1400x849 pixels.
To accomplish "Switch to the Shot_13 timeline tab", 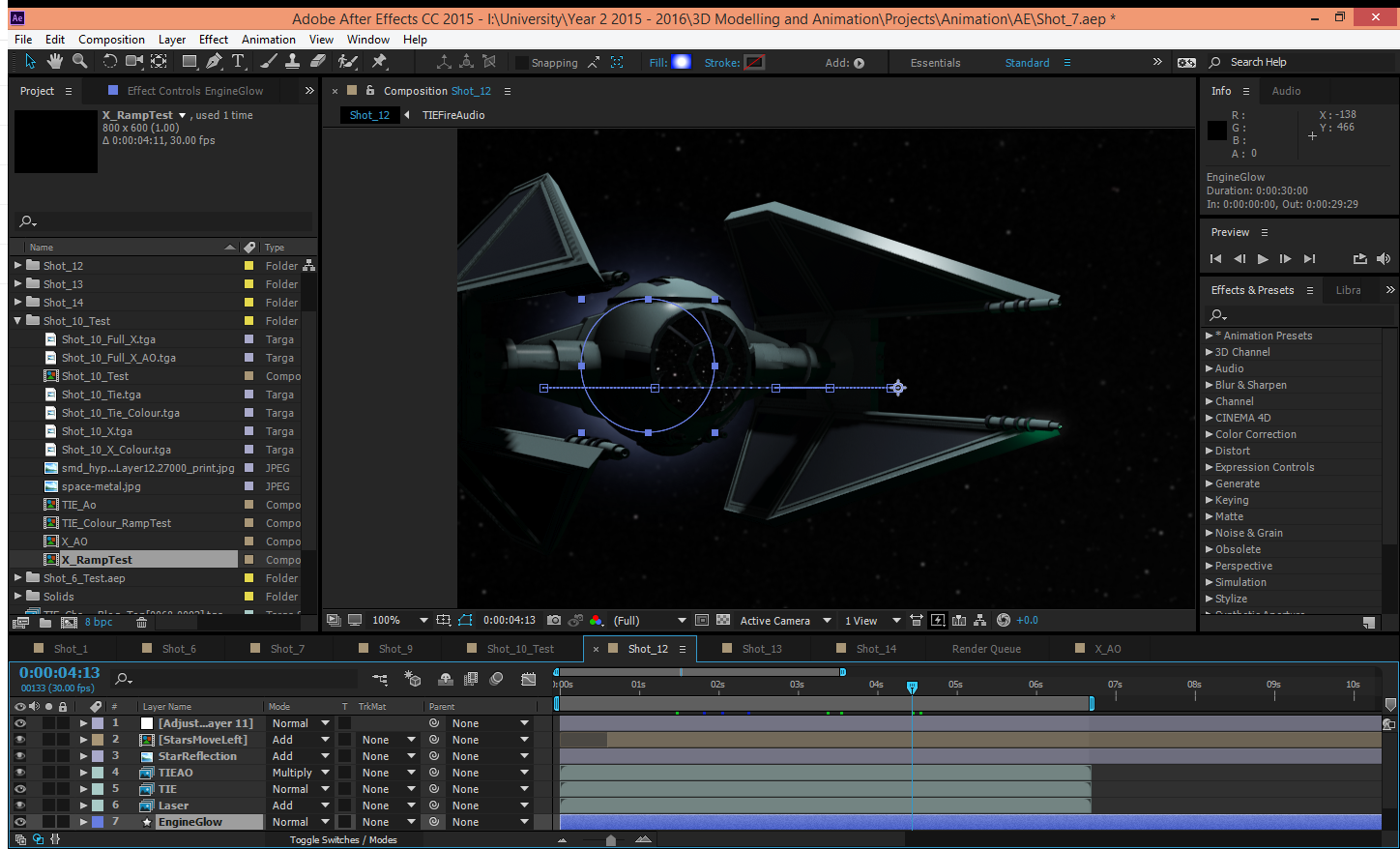I will pyautogui.click(x=762, y=649).
